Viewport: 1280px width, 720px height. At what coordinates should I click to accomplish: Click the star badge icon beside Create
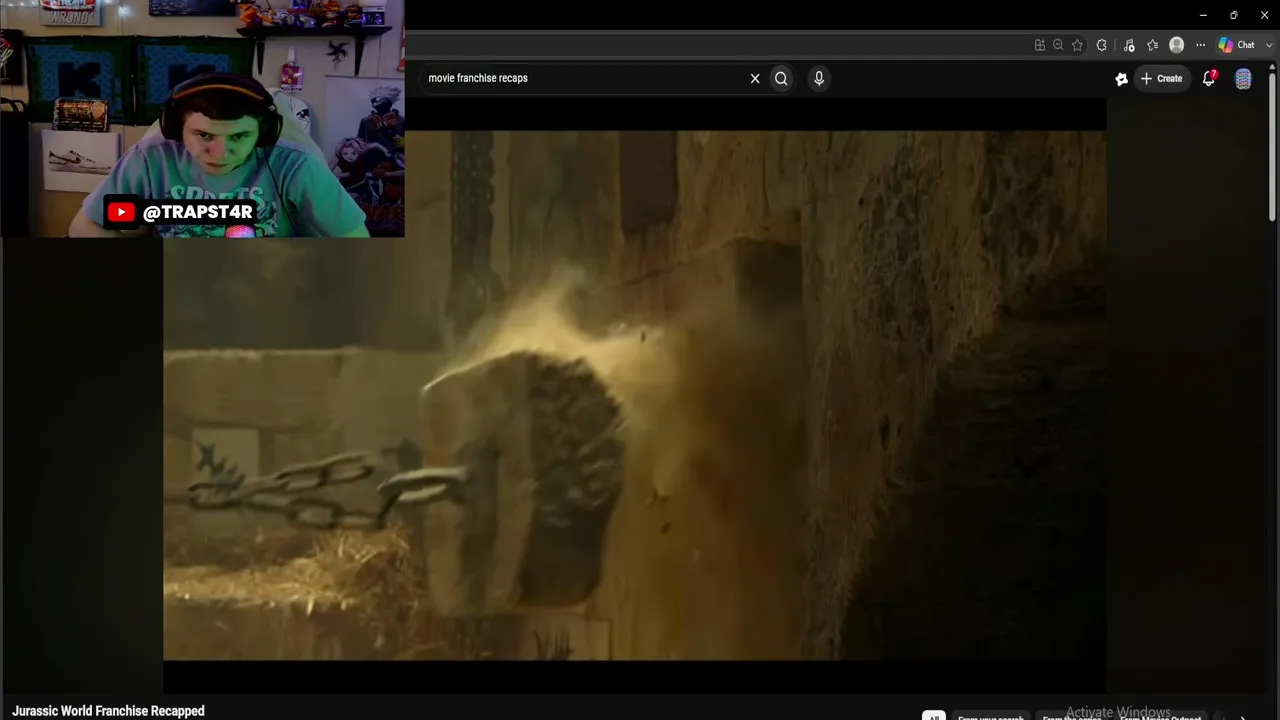click(1122, 79)
